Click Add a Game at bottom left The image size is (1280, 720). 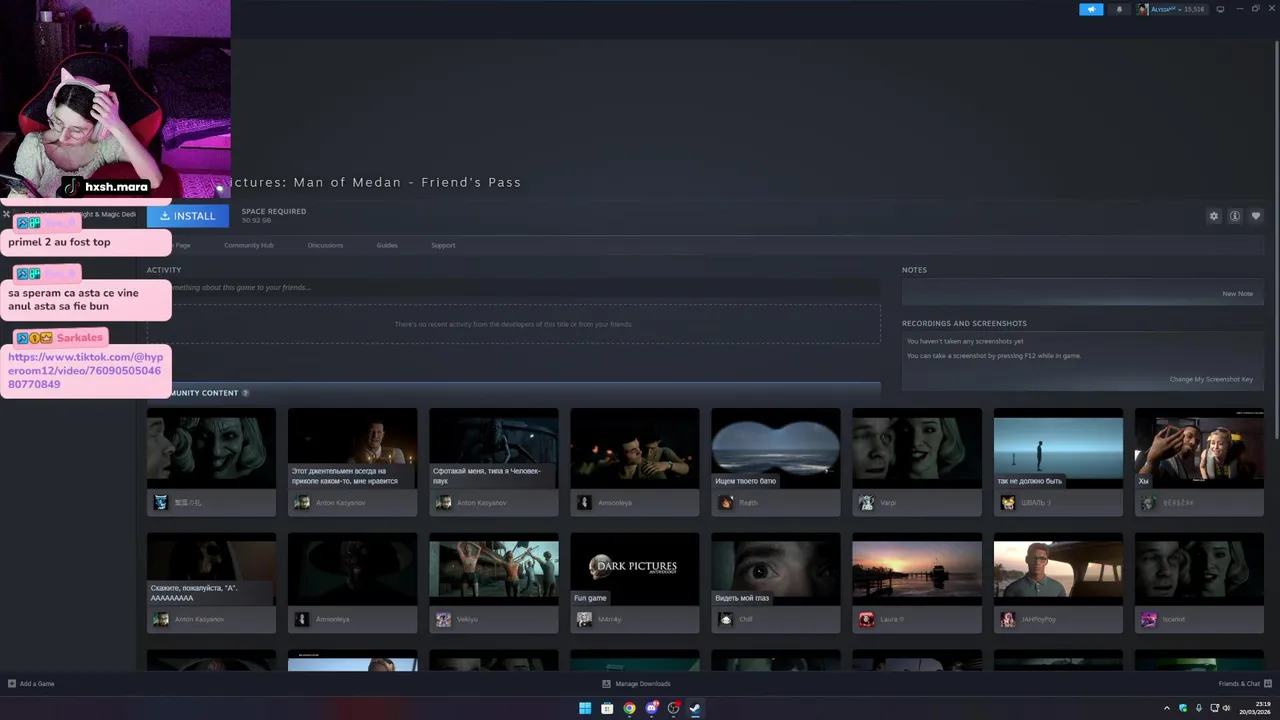[x=31, y=684]
